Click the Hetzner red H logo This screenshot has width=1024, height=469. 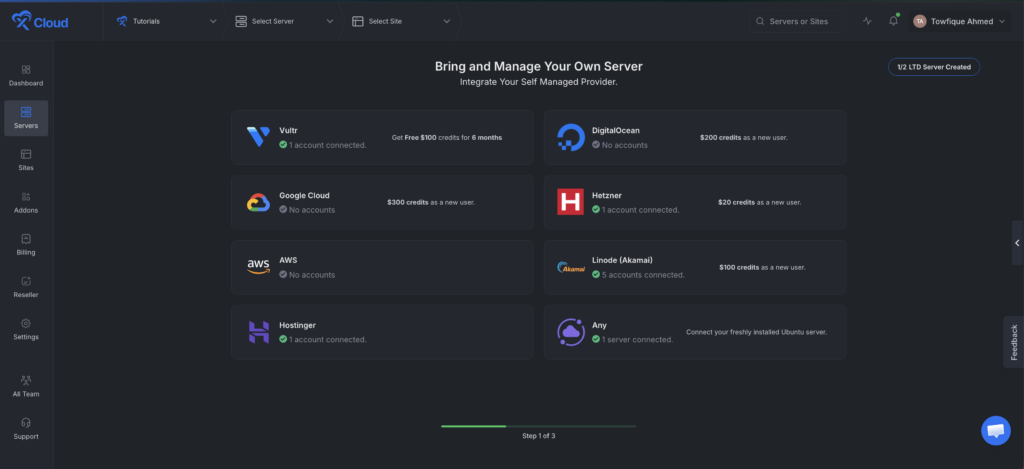(570, 202)
